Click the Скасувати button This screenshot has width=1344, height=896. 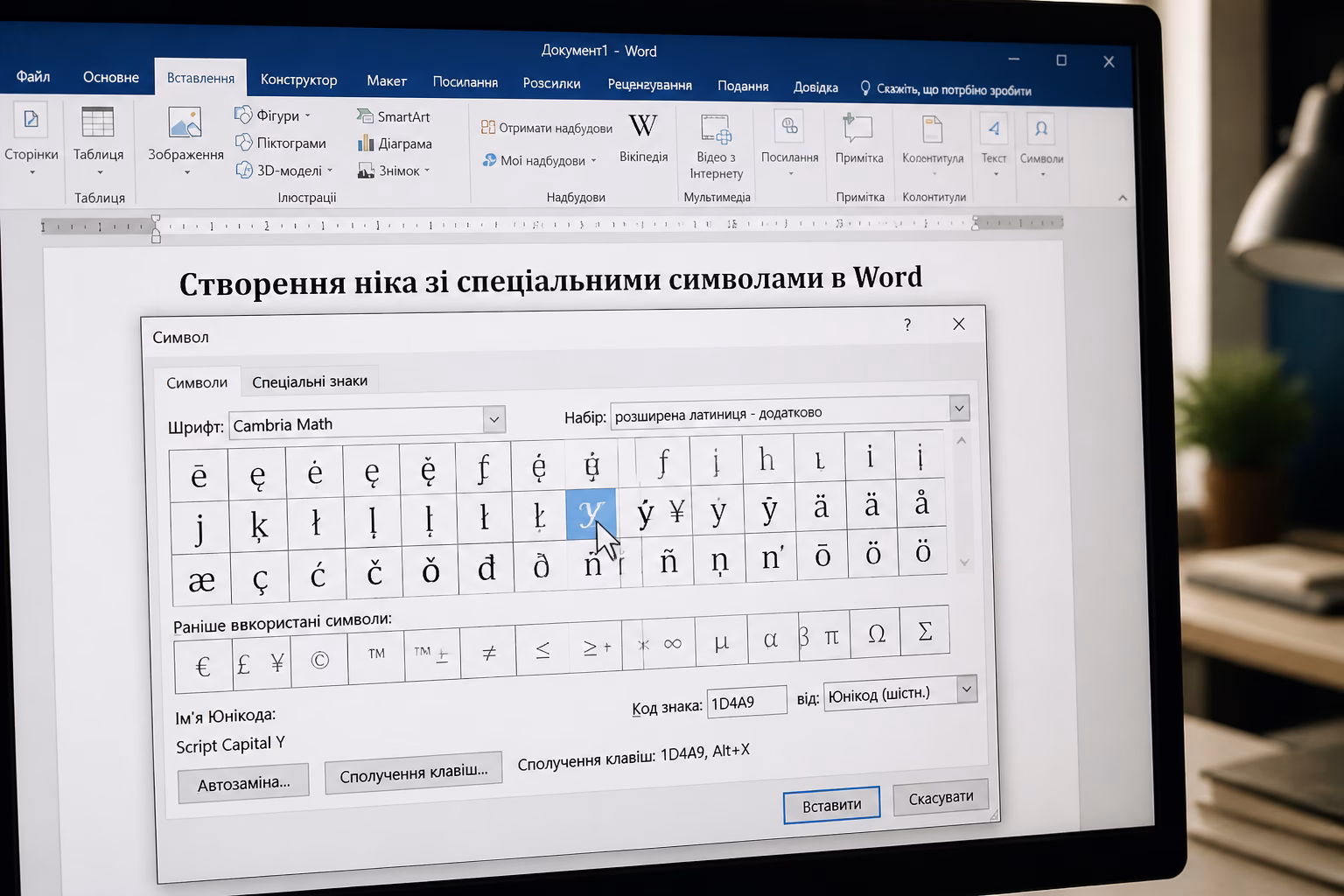coord(941,797)
